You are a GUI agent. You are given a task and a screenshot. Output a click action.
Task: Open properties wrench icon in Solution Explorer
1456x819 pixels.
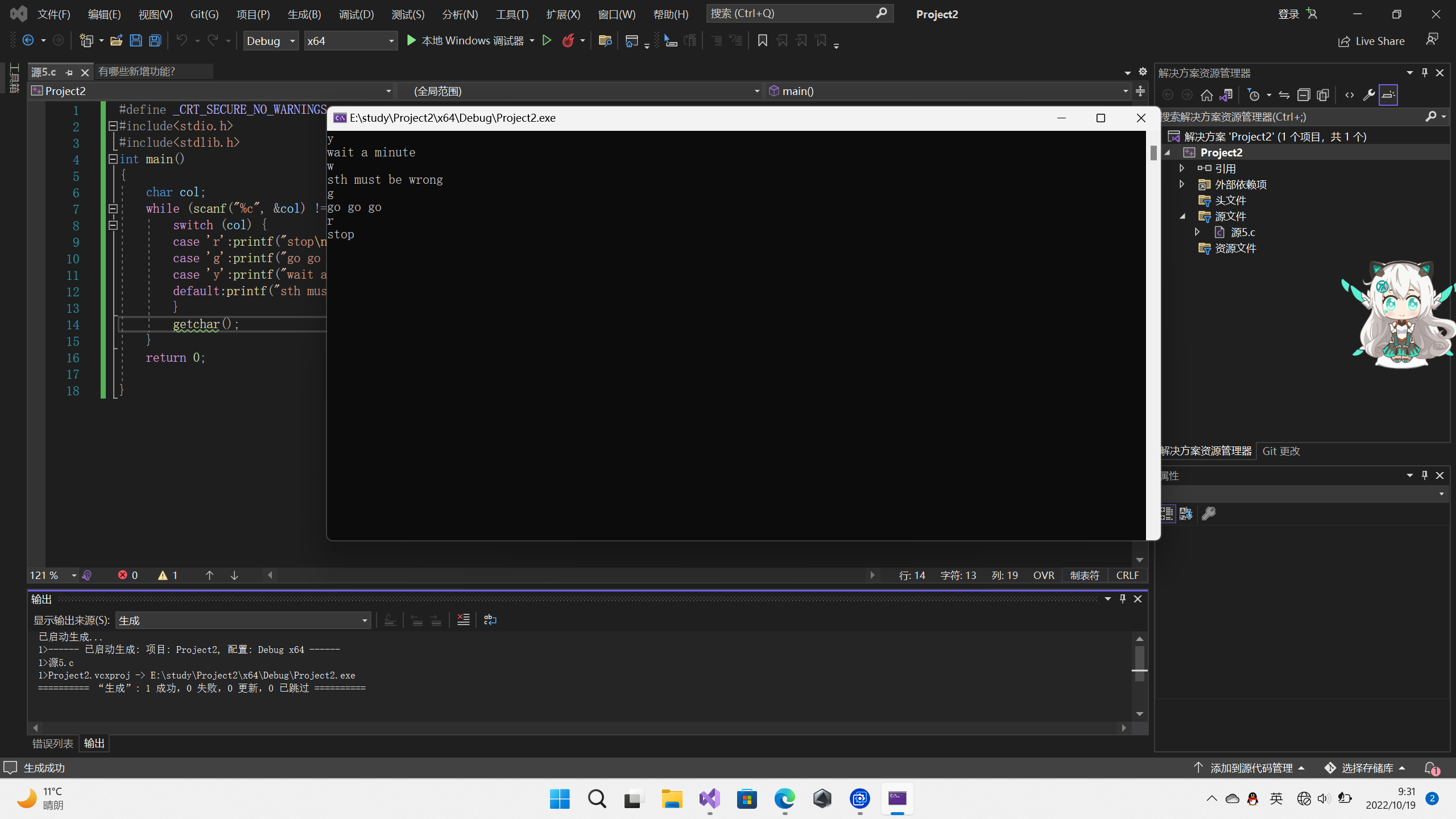1369,95
